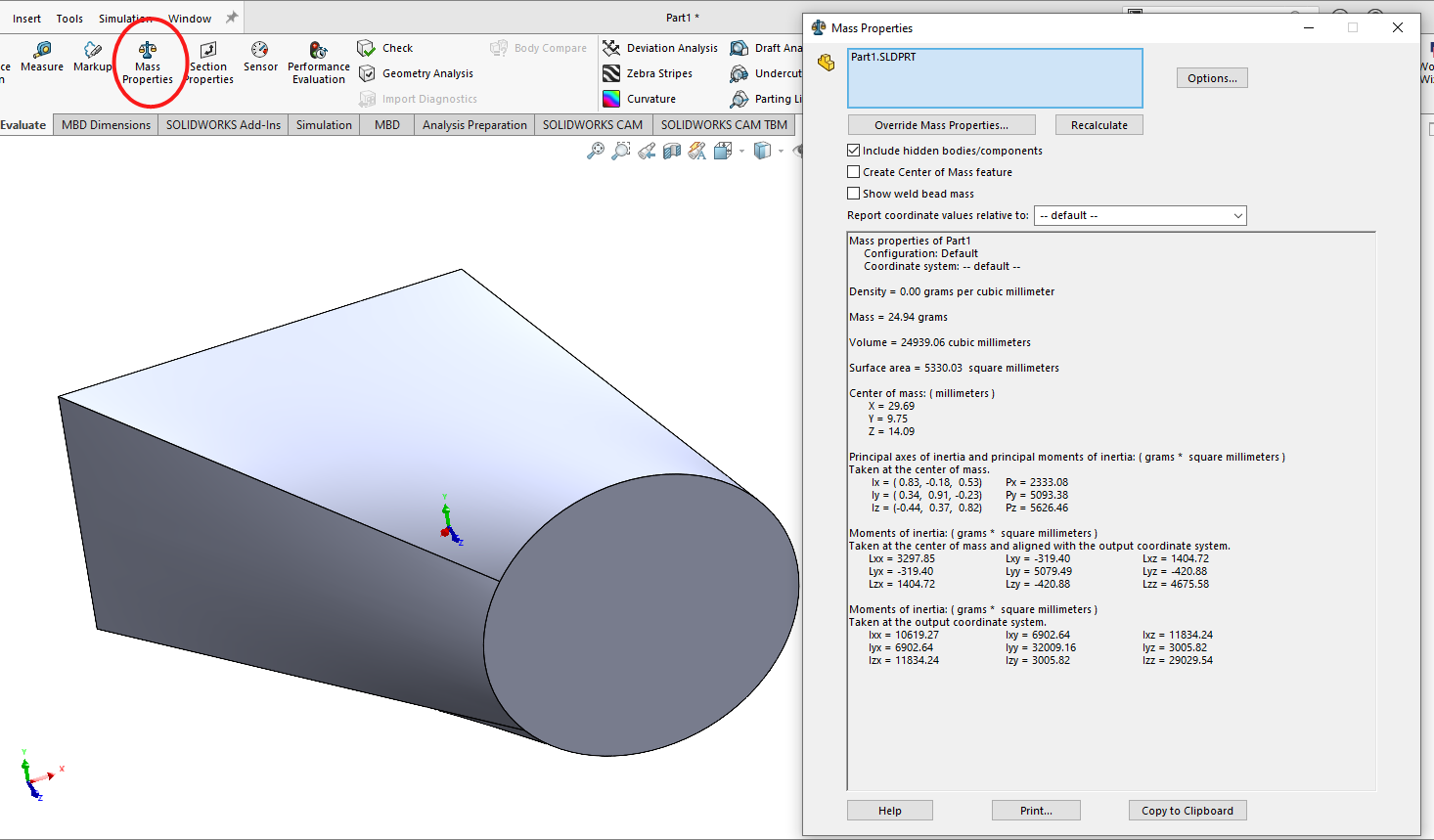Open the Measure tool
Viewport: 1434px width, 840px height.
42,56
